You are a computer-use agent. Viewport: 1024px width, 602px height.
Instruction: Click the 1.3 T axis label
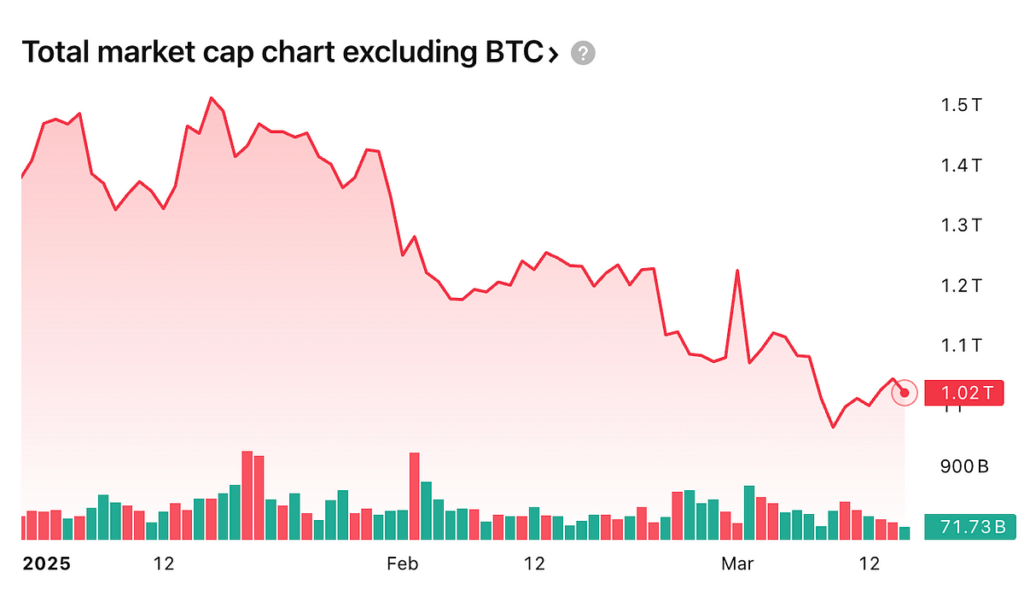(x=960, y=225)
